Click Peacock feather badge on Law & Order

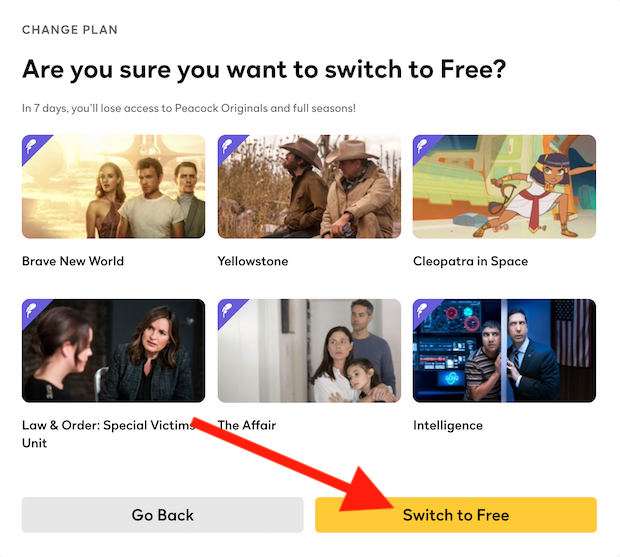point(31,310)
